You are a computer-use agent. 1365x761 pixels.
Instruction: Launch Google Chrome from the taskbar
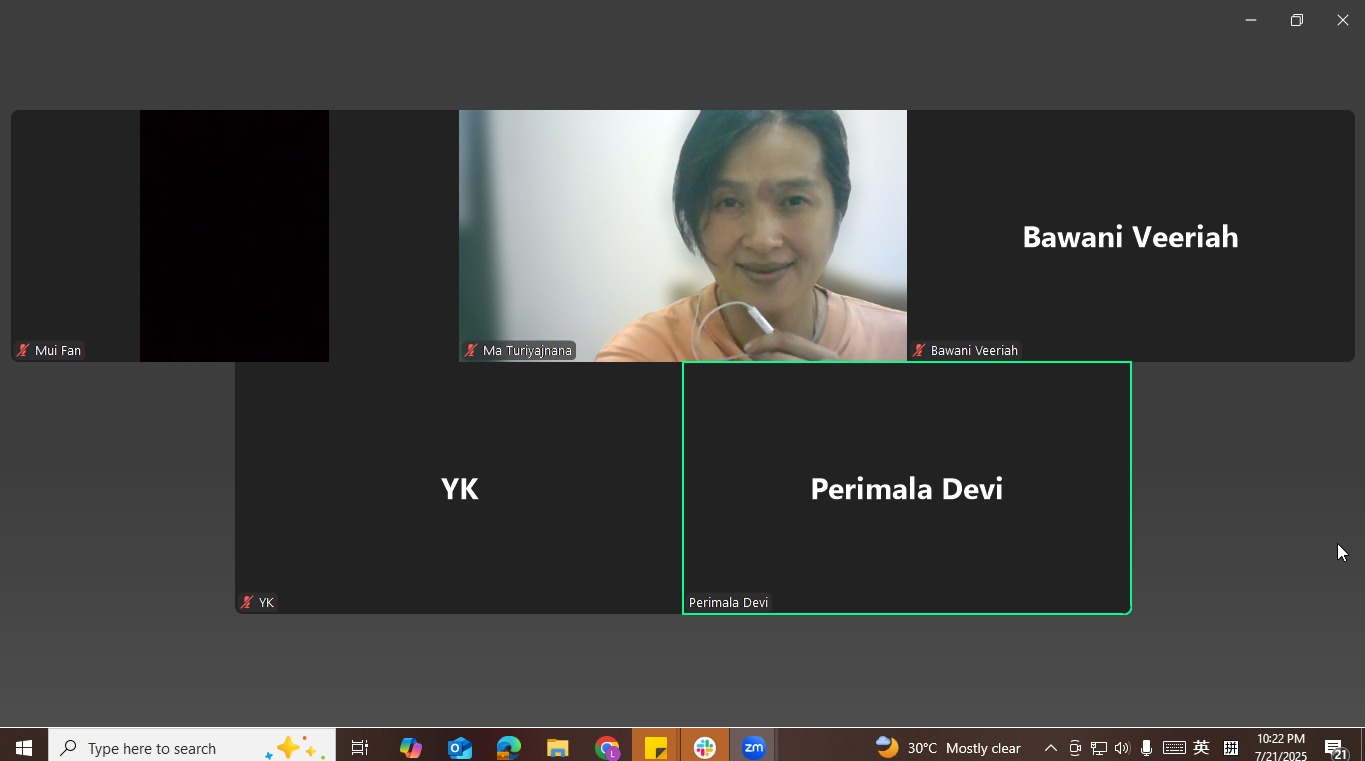pos(607,747)
